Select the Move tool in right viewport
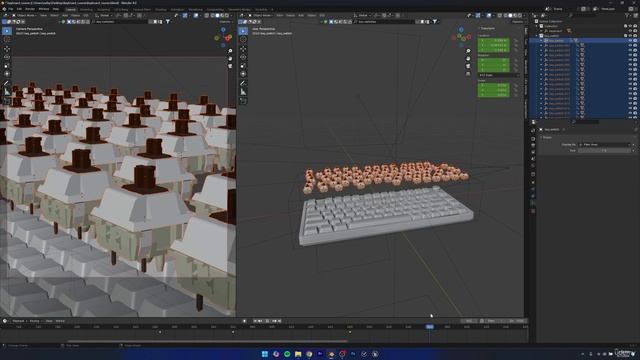640x360 pixels. (x=243, y=49)
